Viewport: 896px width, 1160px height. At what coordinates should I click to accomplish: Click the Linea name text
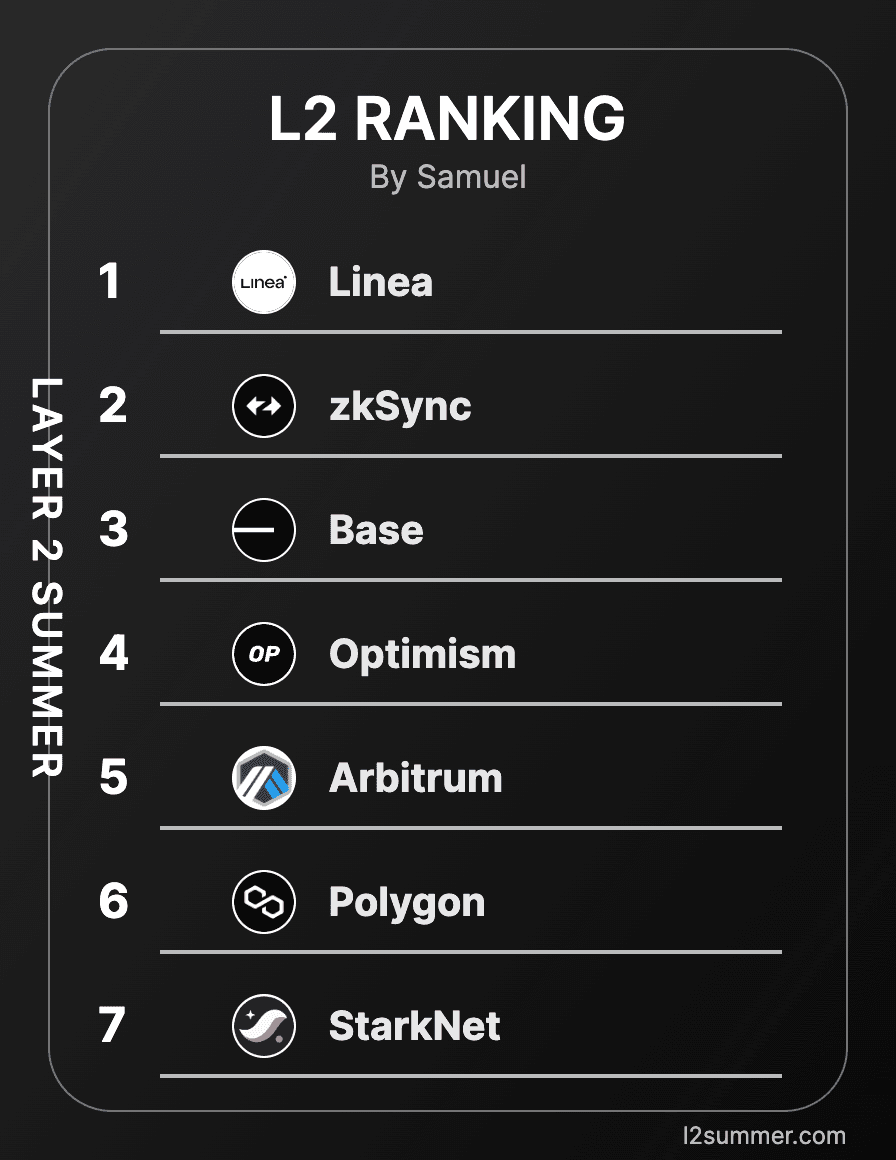(381, 282)
